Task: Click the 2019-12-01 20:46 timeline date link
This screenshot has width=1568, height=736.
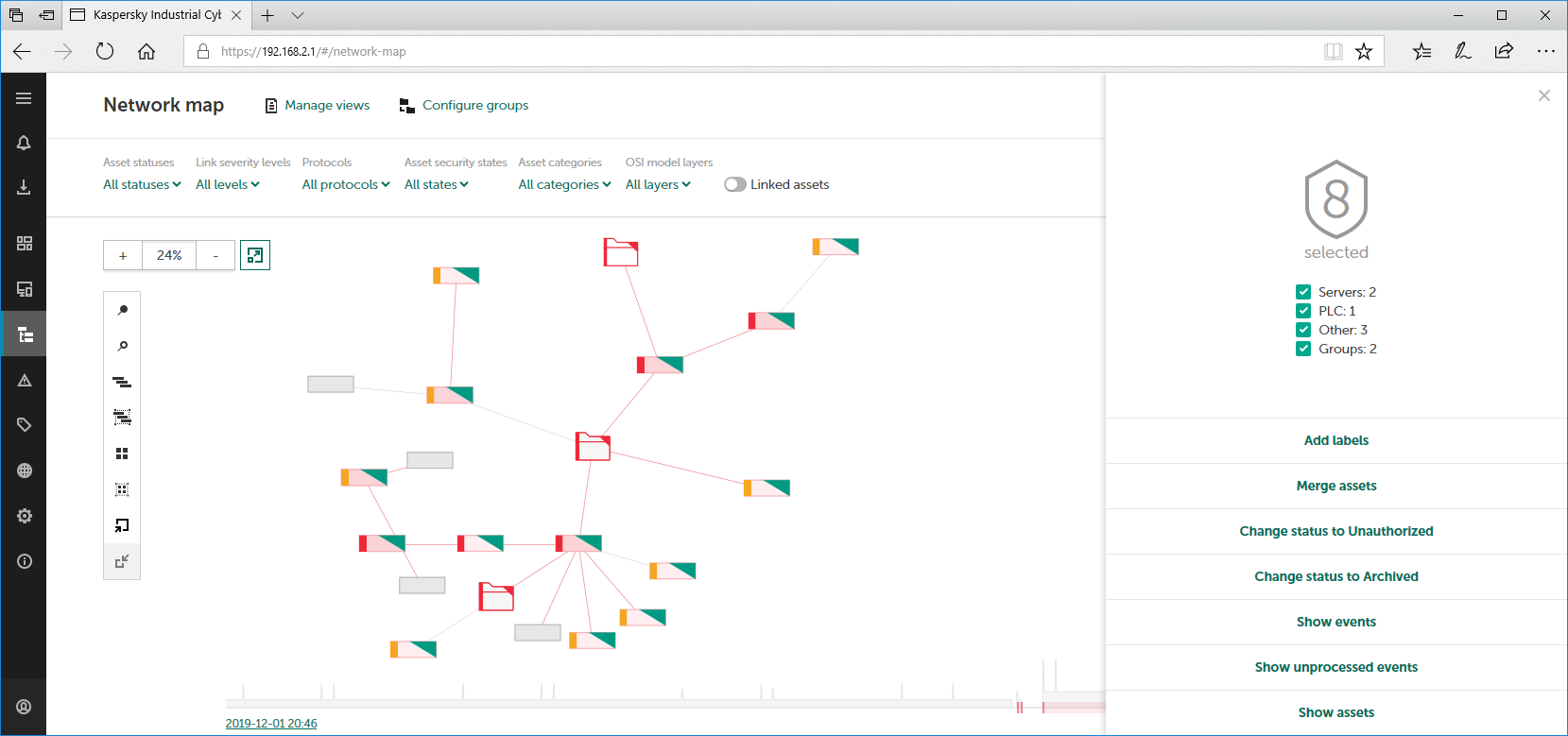Action: click(x=271, y=724)
